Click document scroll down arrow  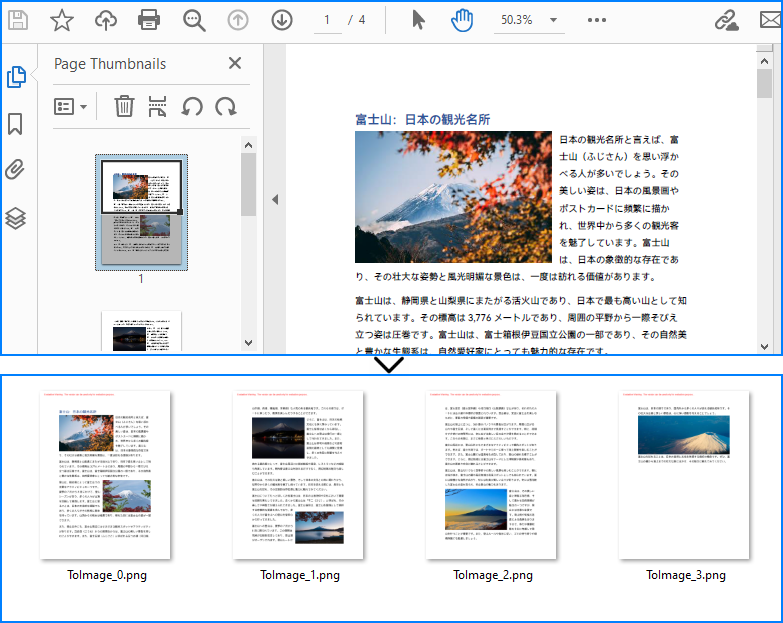pyautogui.click(x=765, y=346)
